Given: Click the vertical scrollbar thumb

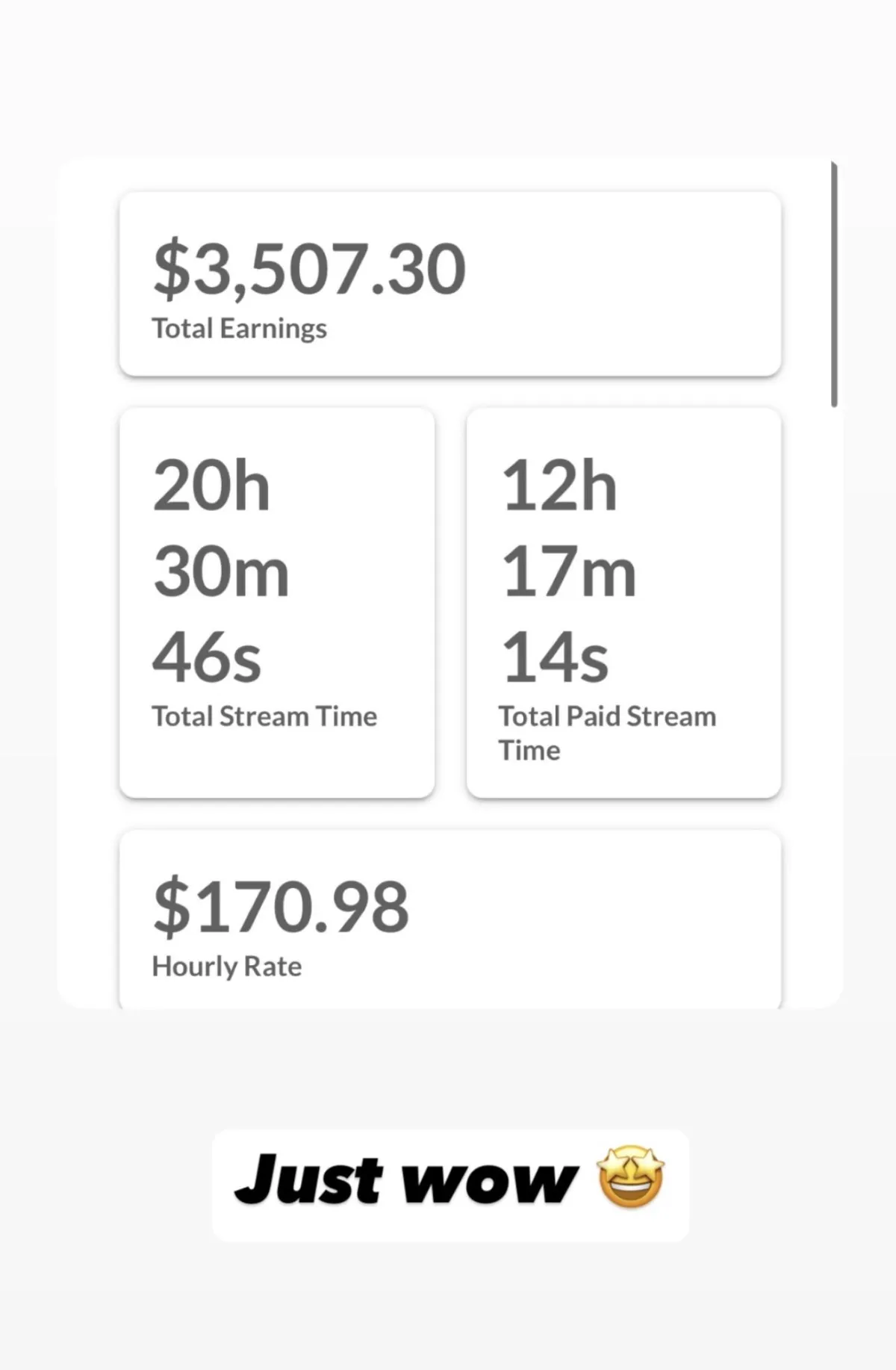Looking at the screenshot, I should pos(834,284).
